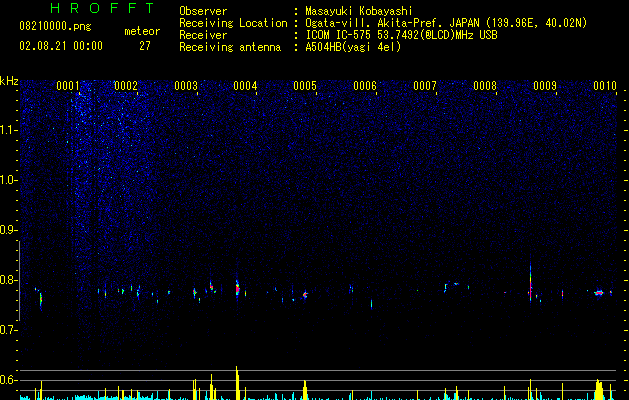629x400 pixels.
Task: Click the meteor count 27
Action: [145, 46]
